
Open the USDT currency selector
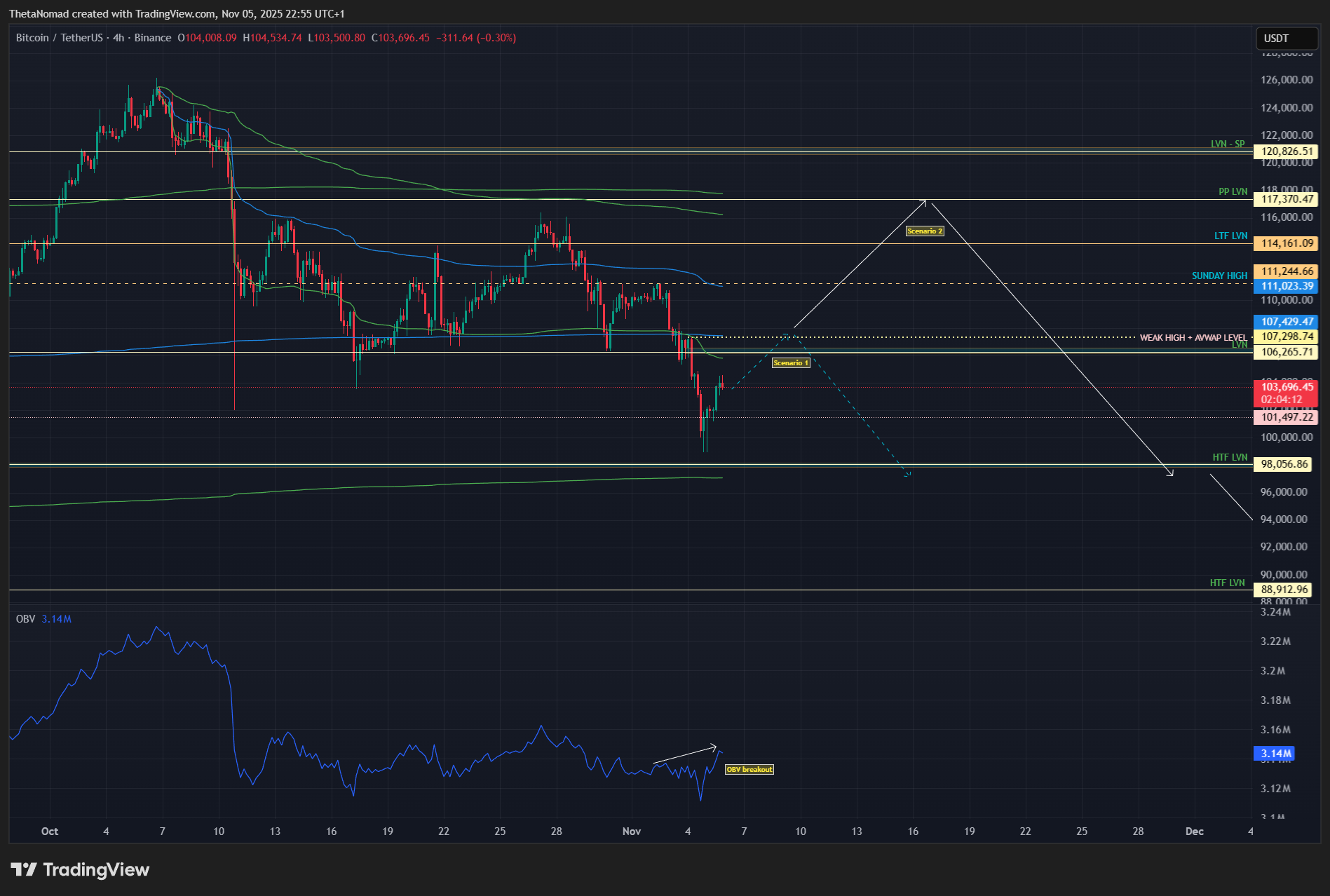(1285, 39)
